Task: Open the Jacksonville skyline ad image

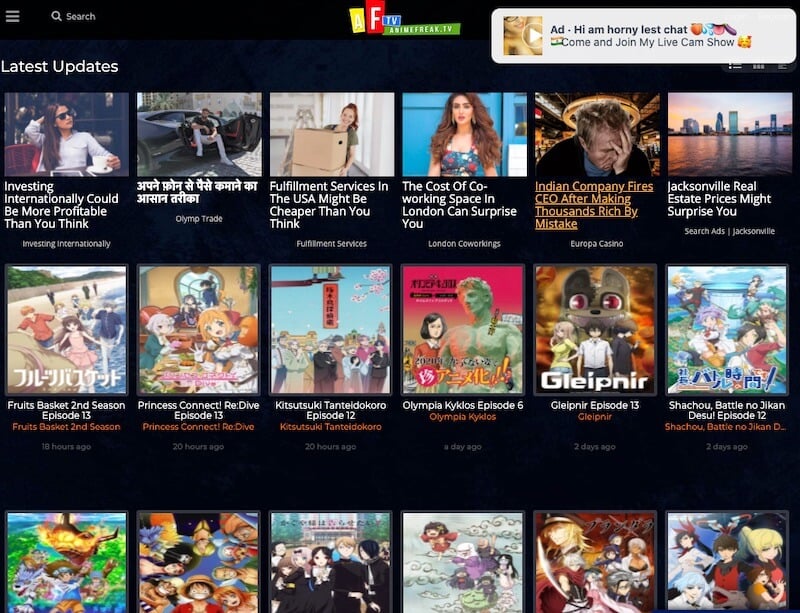Action: click(730, 134)
